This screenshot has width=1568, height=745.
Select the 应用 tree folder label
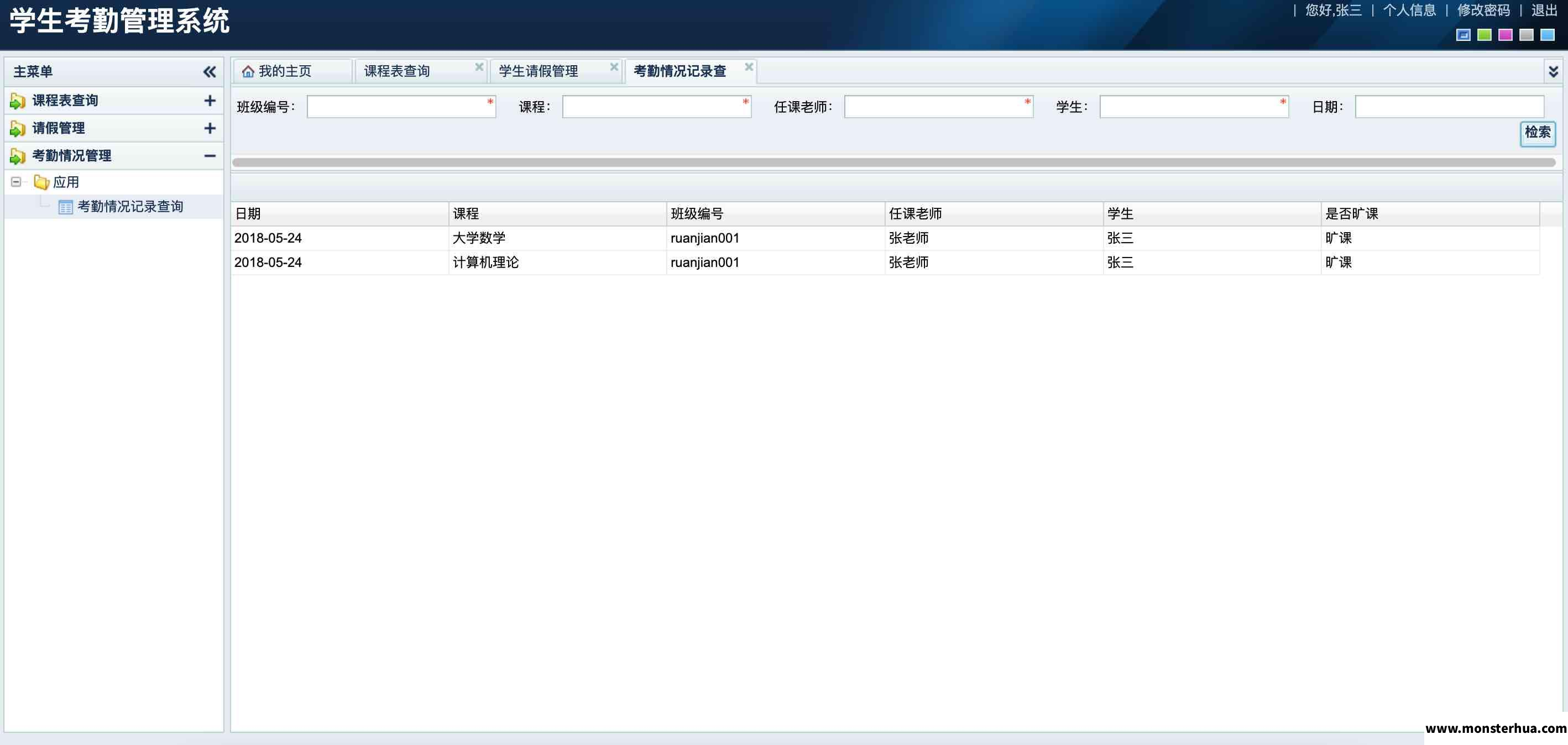click(66, 182)
